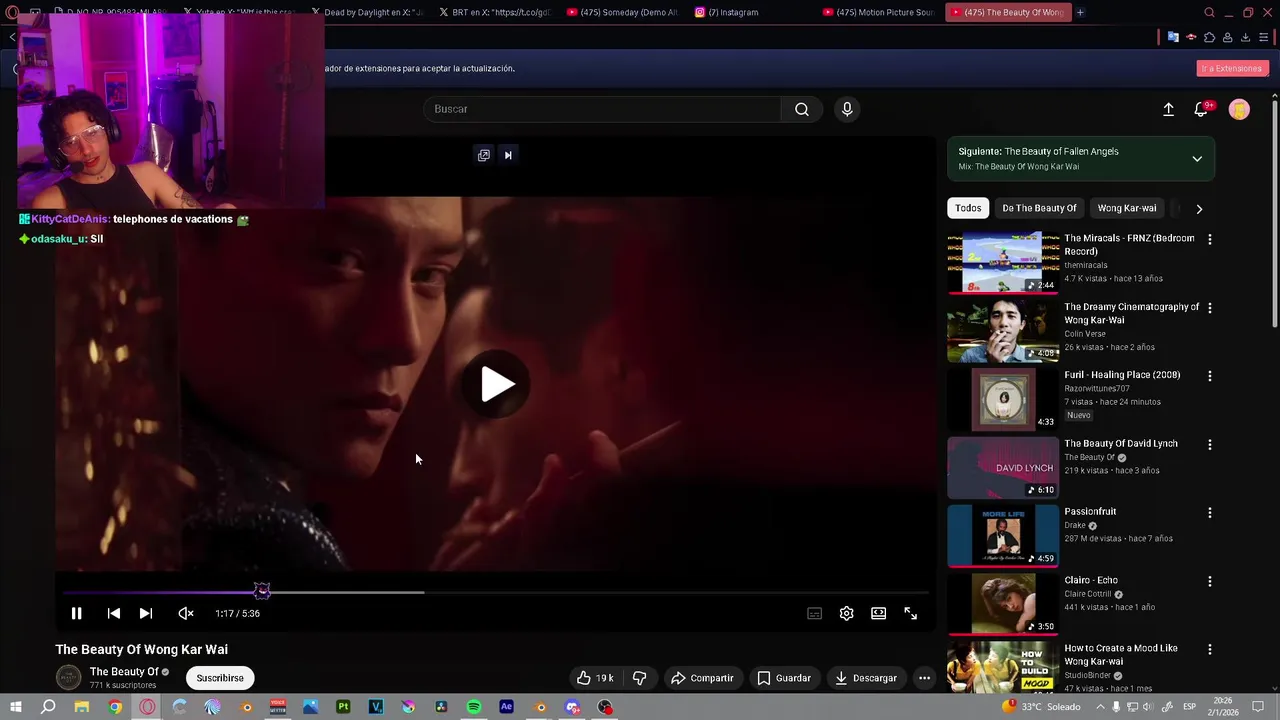Screen dimensions: 1280x720
Task: Open The Miracals - FRNZ thumbnail
Action: [1002, 262]
